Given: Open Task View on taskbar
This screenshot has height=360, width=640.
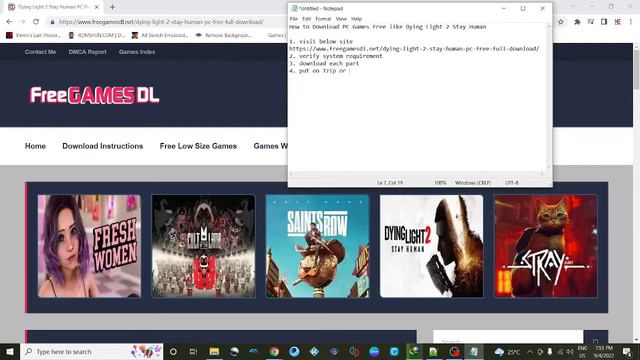Looking at the screenshot, I should coord(193,351).
